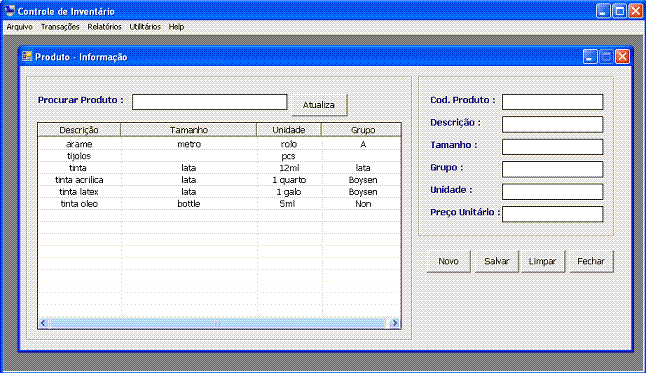Image resolution: width=646 pixels, height=373 pixels.
Task: Open the Arquivo menu
Action: click(x=19, y=27)
